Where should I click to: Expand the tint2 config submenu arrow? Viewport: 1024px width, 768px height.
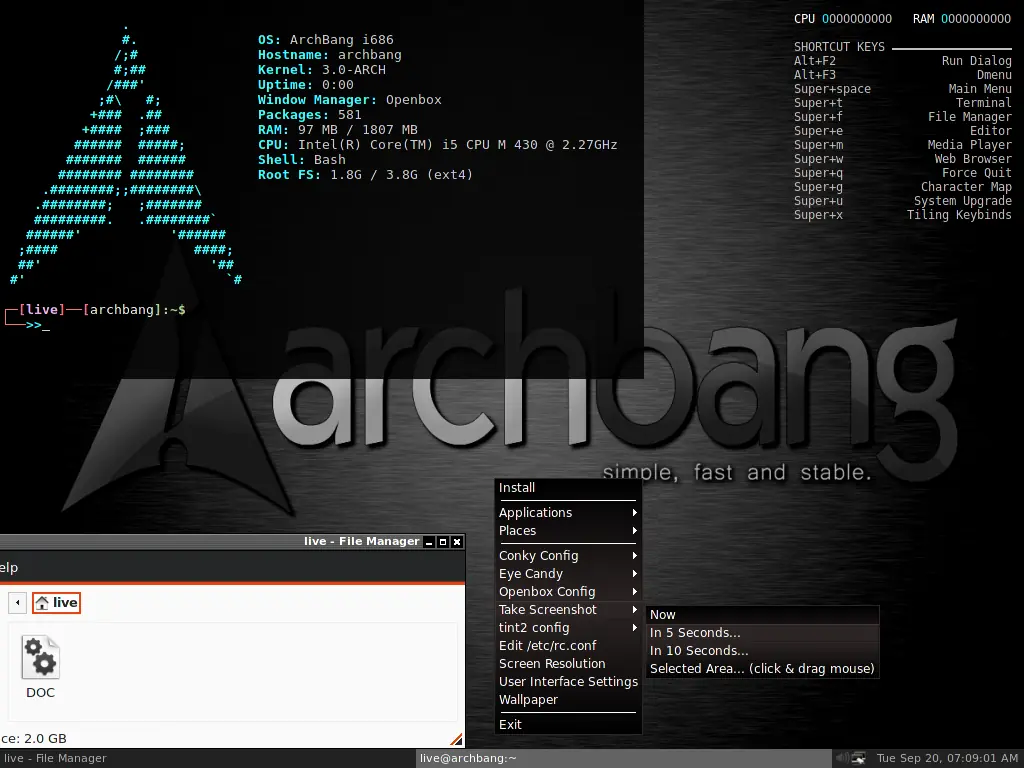coord(634,628)
